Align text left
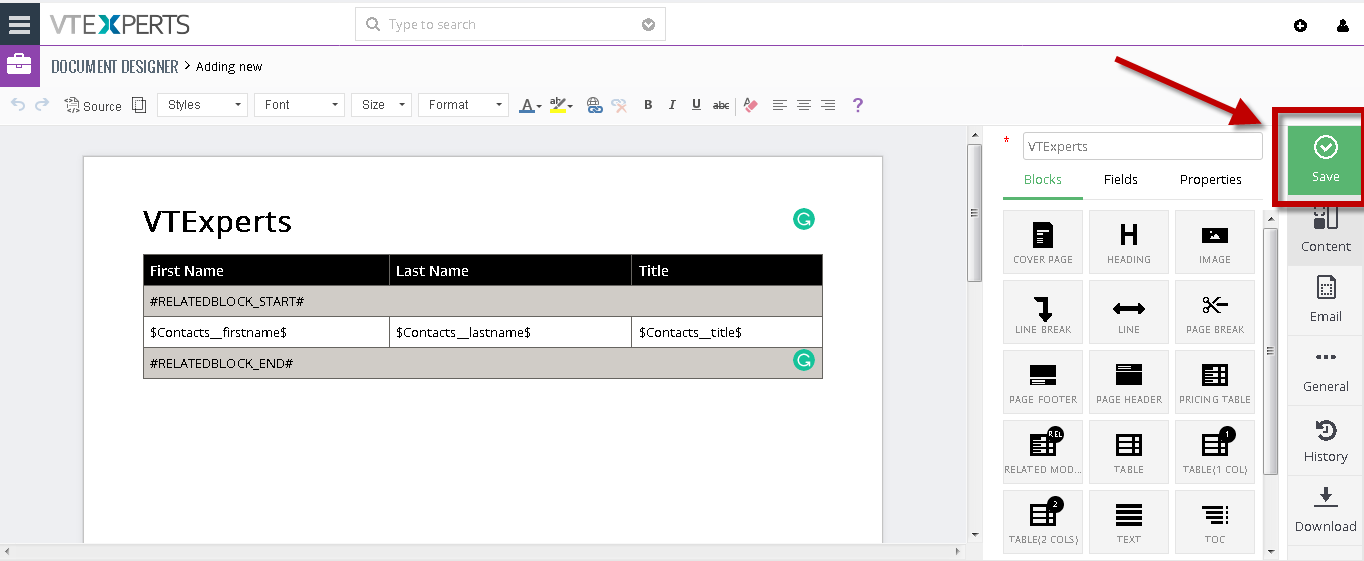The width and height of the screenshot is (1364, 561). pos(780,105)
